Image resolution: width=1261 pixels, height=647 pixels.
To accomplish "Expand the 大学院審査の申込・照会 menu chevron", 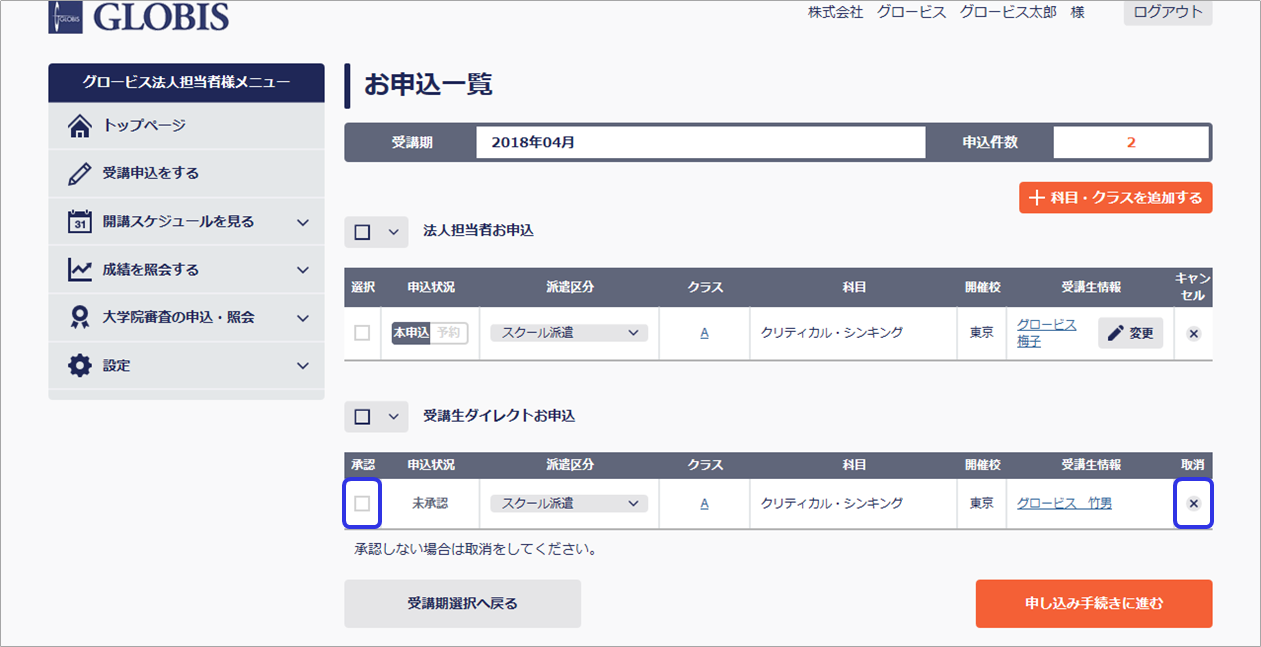I will tap(303, 318).
